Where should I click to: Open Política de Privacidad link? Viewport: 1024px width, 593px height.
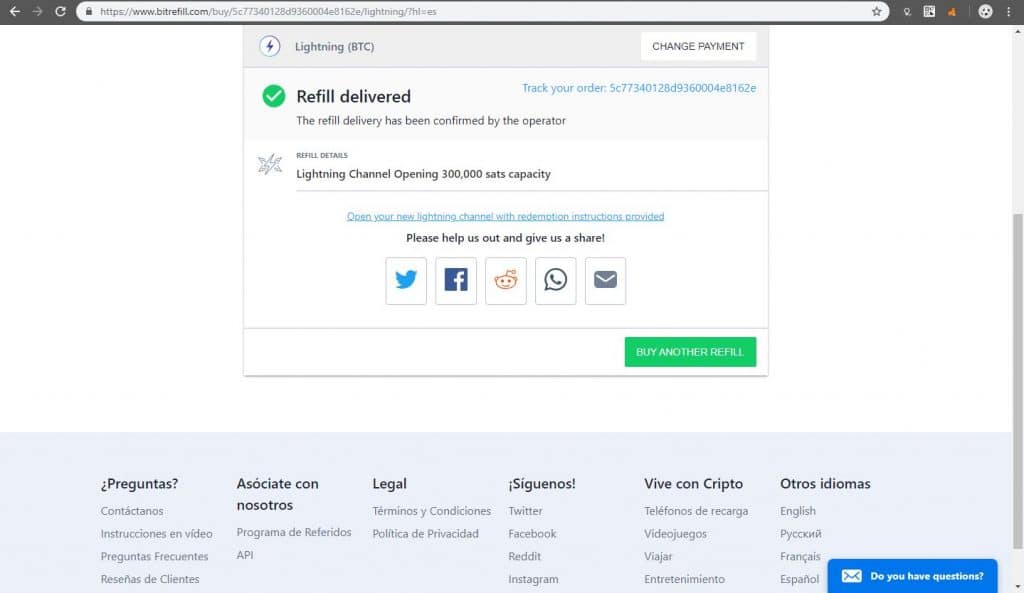(426, 534)
